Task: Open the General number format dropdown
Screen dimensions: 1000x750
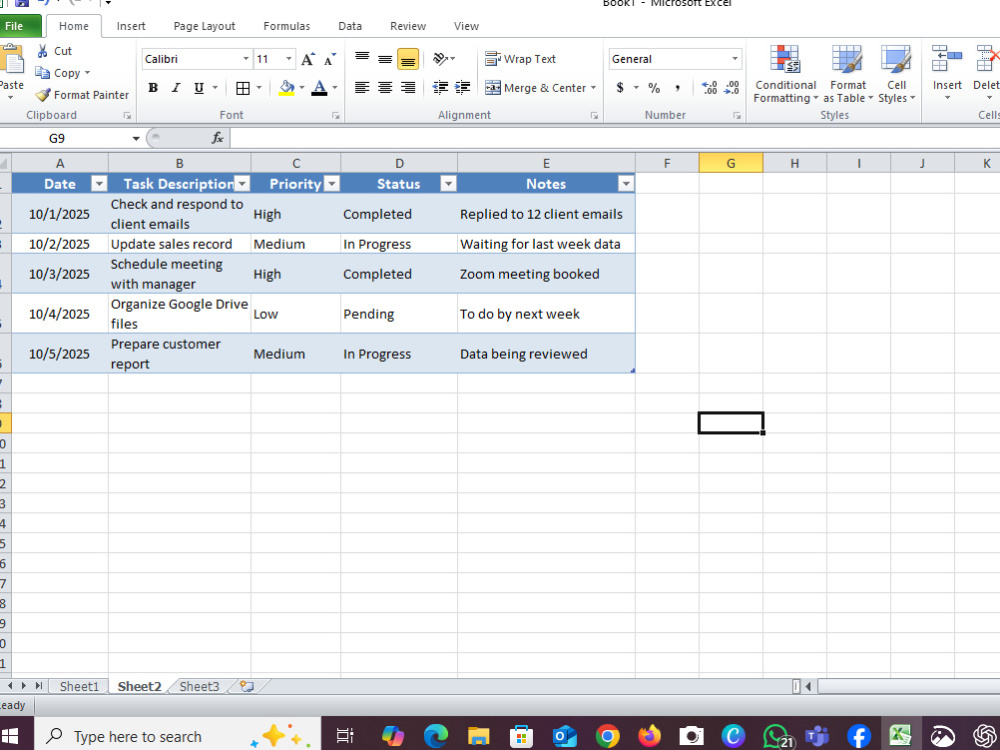Action: point(735,59)
